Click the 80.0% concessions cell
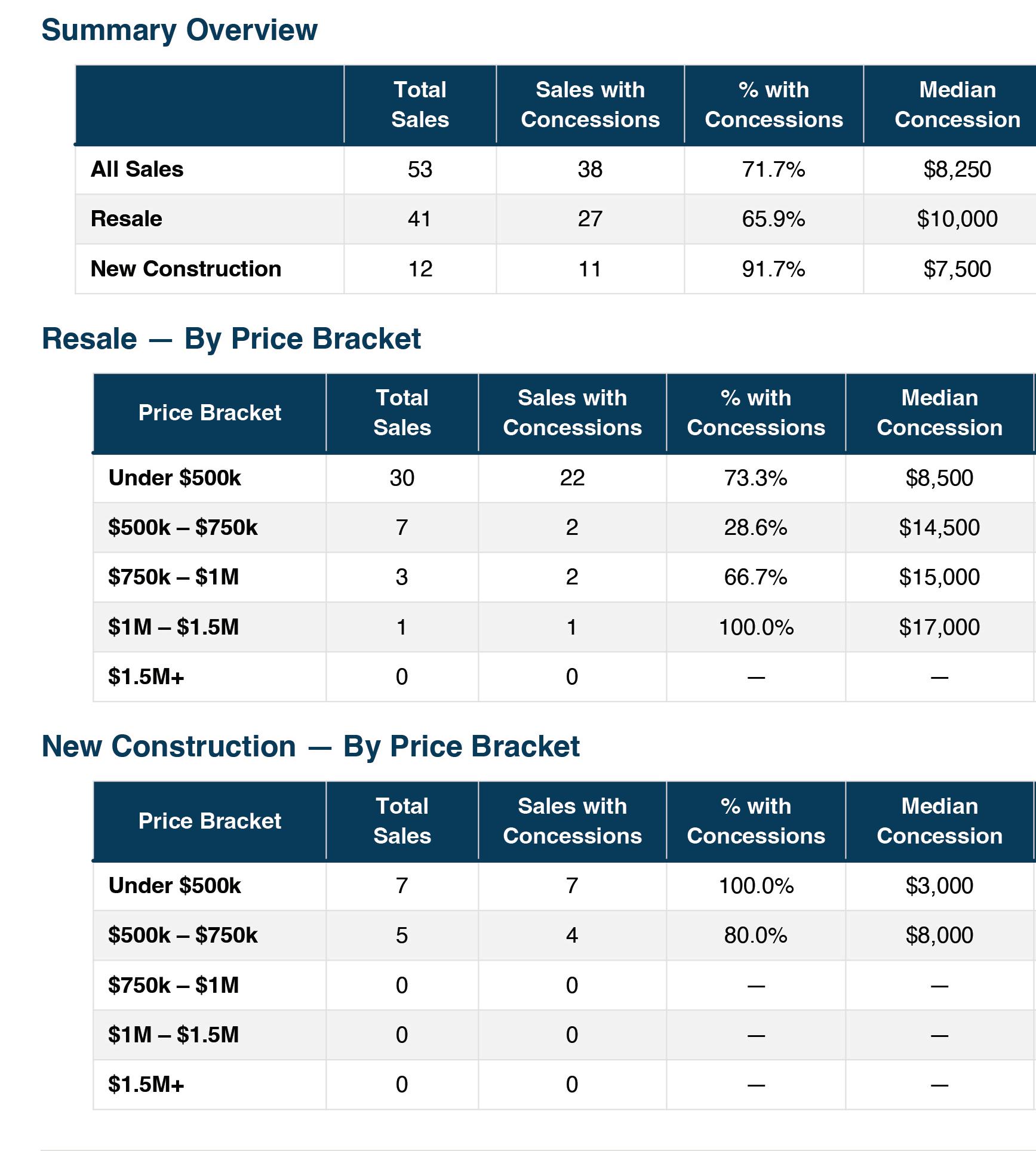1036x1151 pixels. 755,935
